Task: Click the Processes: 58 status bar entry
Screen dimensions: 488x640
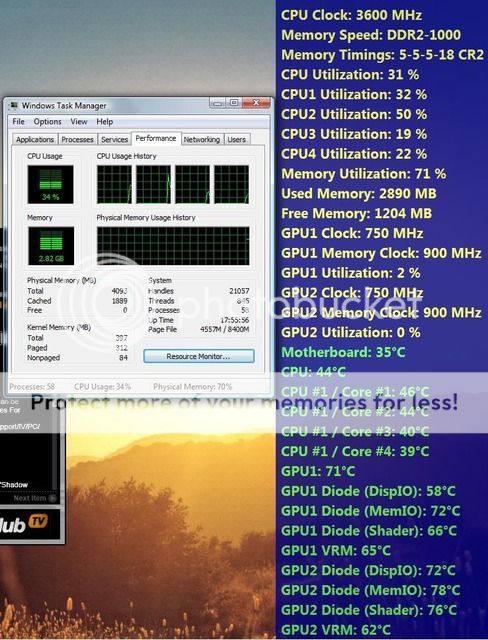Action: pos(31,387)
